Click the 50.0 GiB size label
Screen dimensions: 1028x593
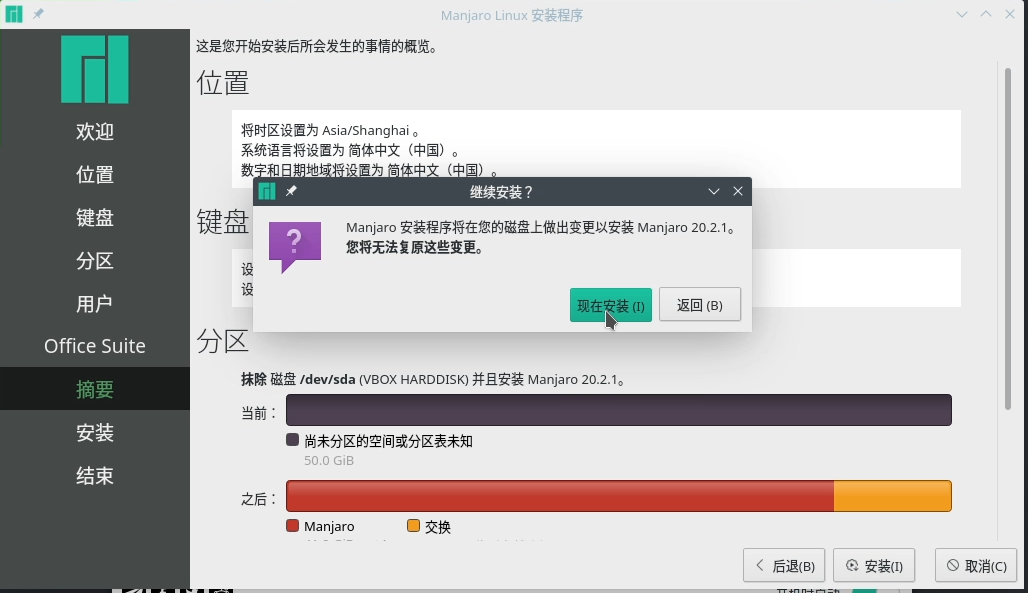coord(328,460)
